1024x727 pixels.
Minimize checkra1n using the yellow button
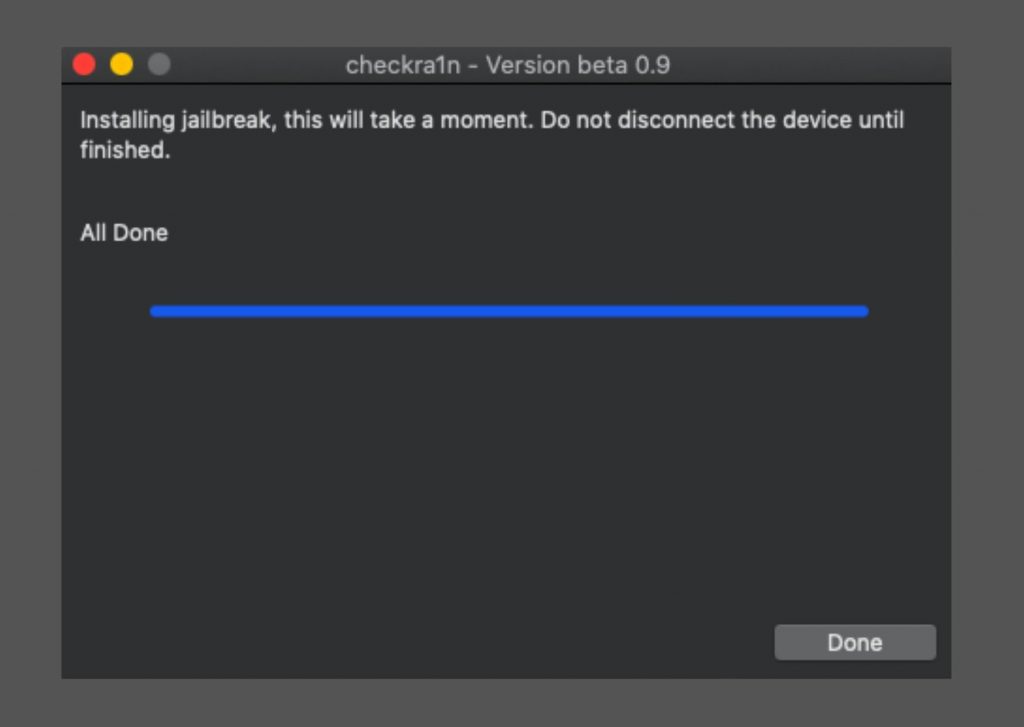pos(121,65)
